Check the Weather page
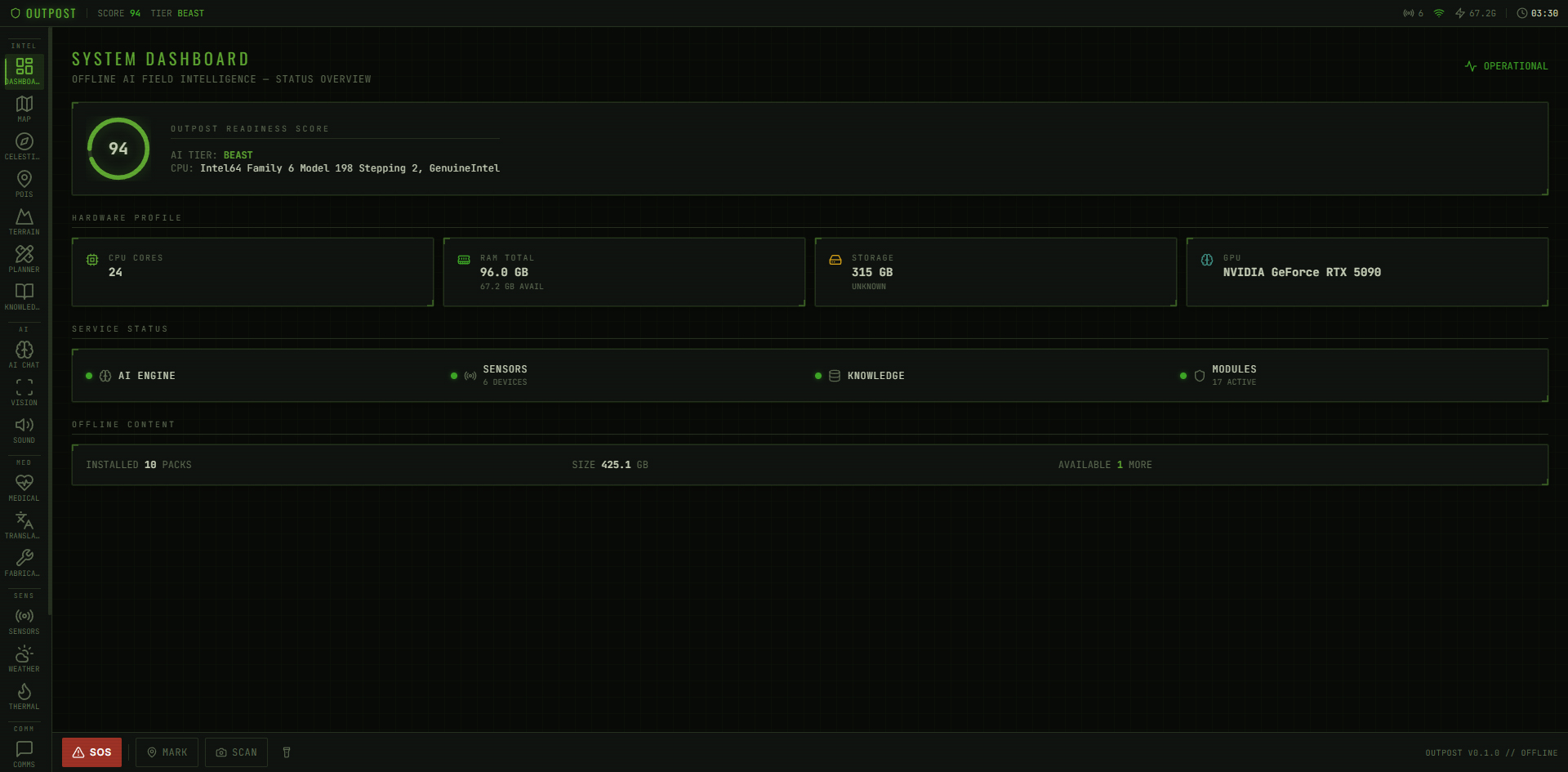Viewport: 1568px width, 772px height. (24, 658)
